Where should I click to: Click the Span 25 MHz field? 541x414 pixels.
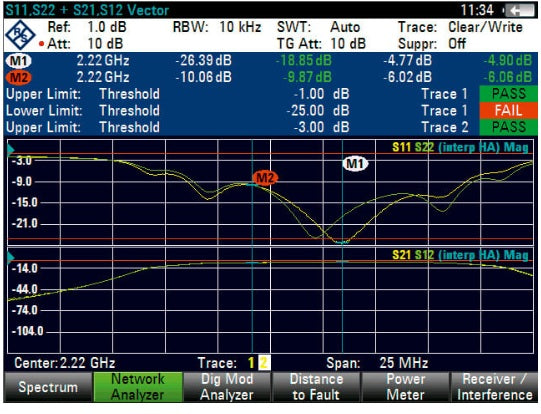point(377,363)
